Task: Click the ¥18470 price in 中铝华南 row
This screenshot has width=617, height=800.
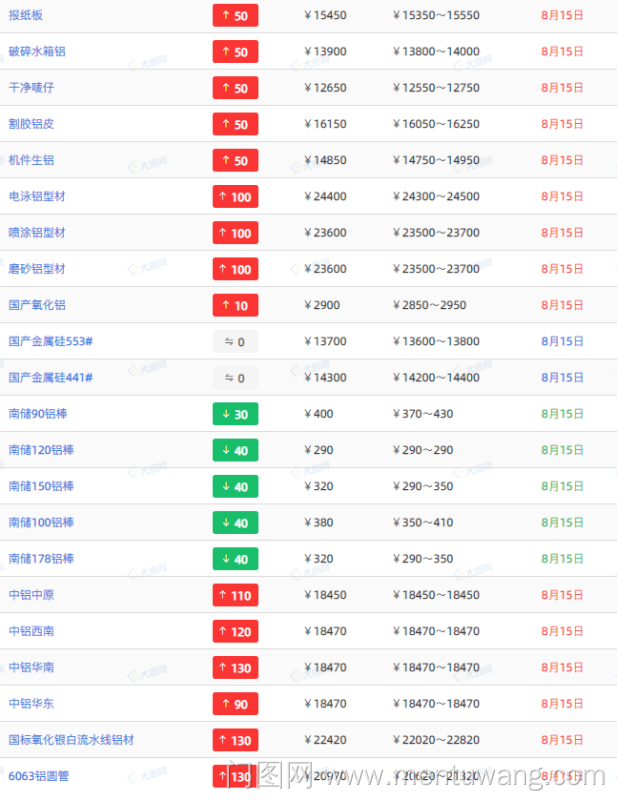Action: pyautogui.click(x=325, y=667)
